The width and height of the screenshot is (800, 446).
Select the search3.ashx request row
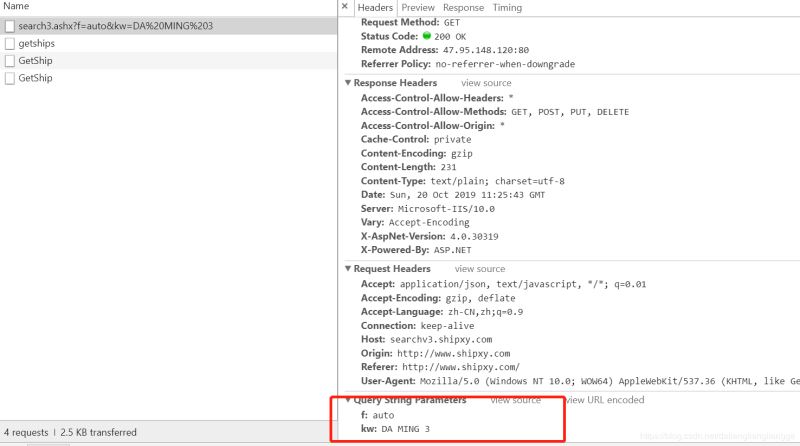click(x=168, y=26)
